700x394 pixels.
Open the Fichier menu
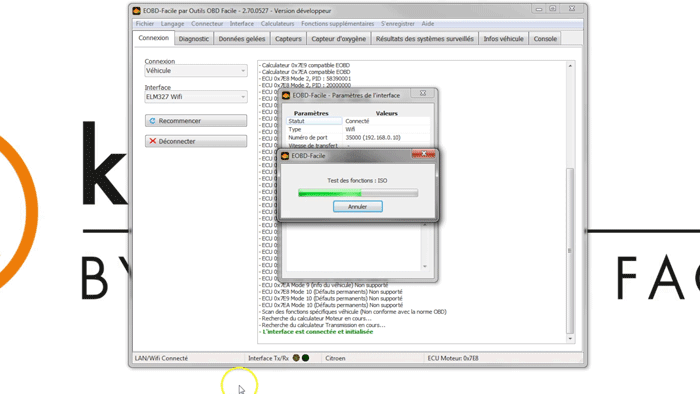[145, 24]
